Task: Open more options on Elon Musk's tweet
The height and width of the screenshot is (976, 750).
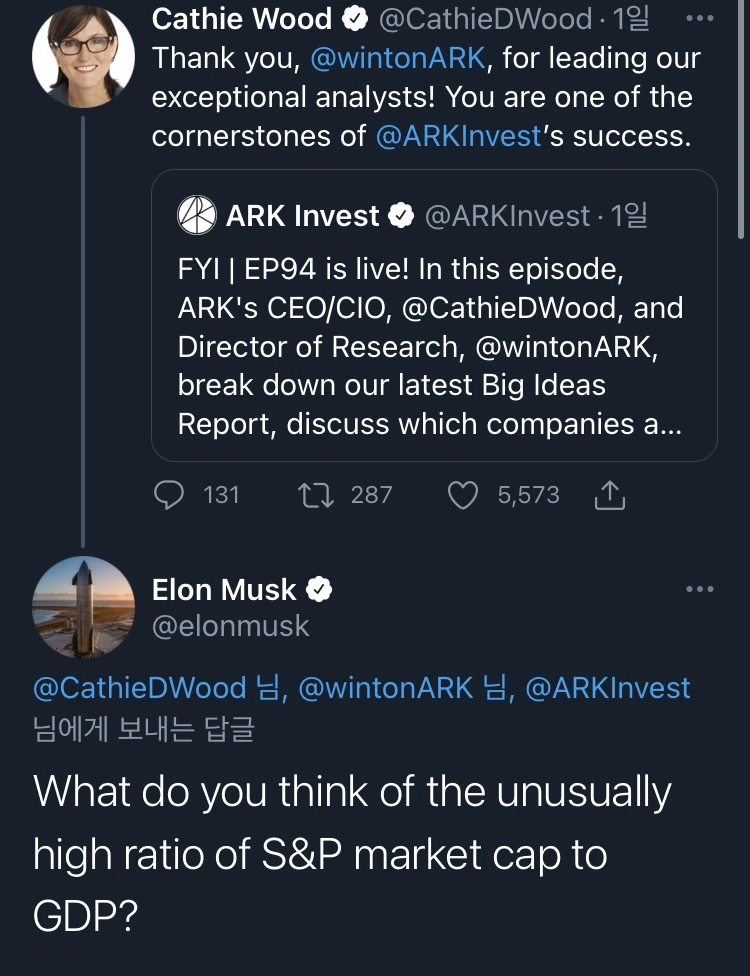Action: (x=700, y=589)
